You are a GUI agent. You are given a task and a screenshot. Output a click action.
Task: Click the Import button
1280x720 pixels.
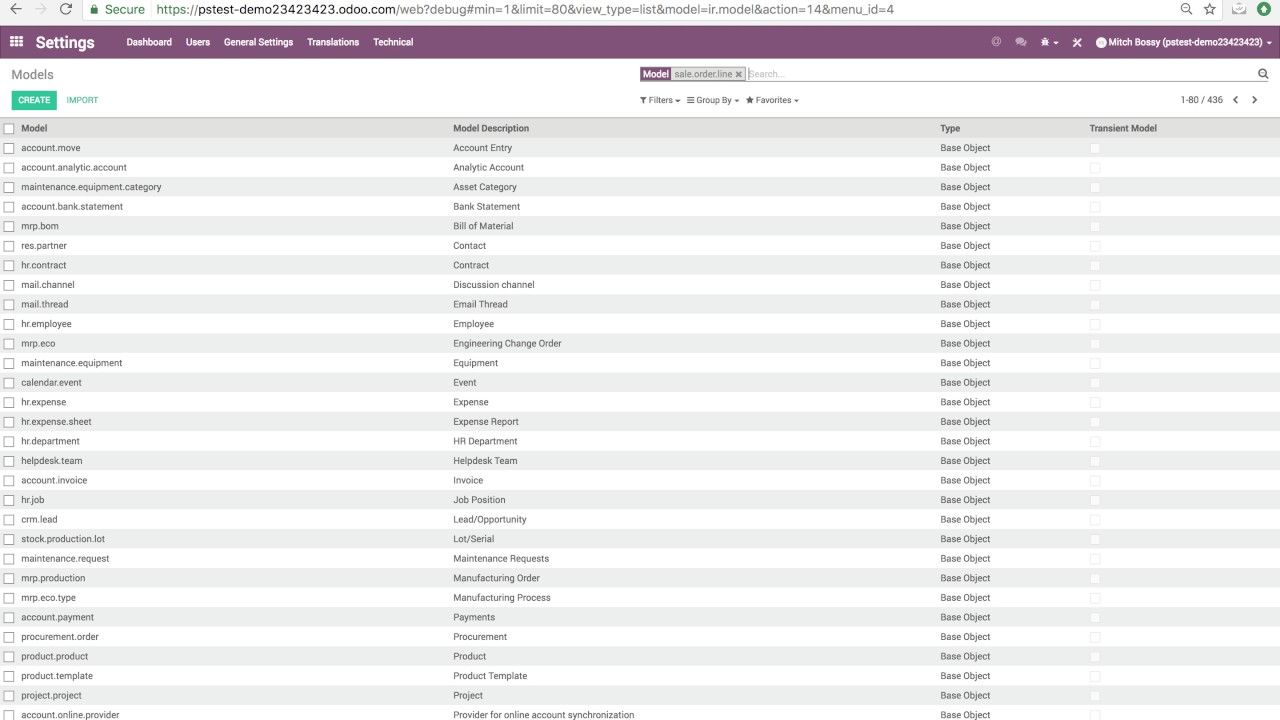pyautogui.click(x=82, y=100)
